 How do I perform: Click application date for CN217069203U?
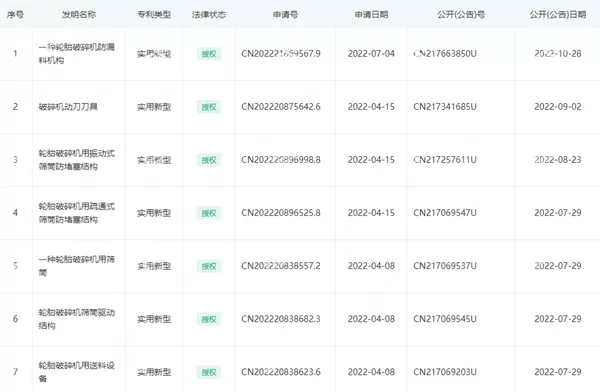pyautogui.click(x=371, y=372)
